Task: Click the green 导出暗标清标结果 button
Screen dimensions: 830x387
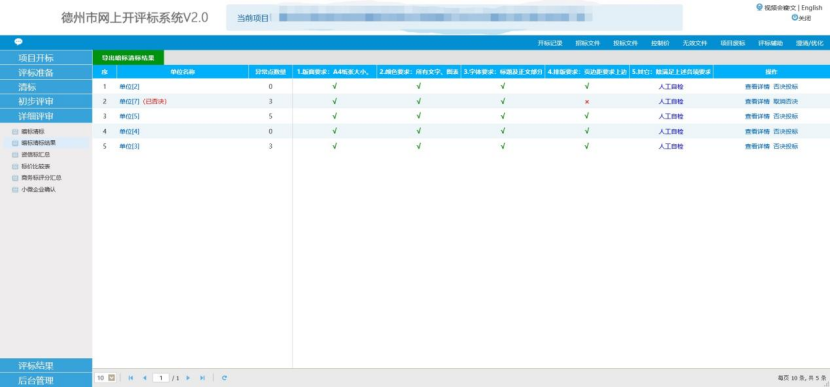Action: point(128,58)
